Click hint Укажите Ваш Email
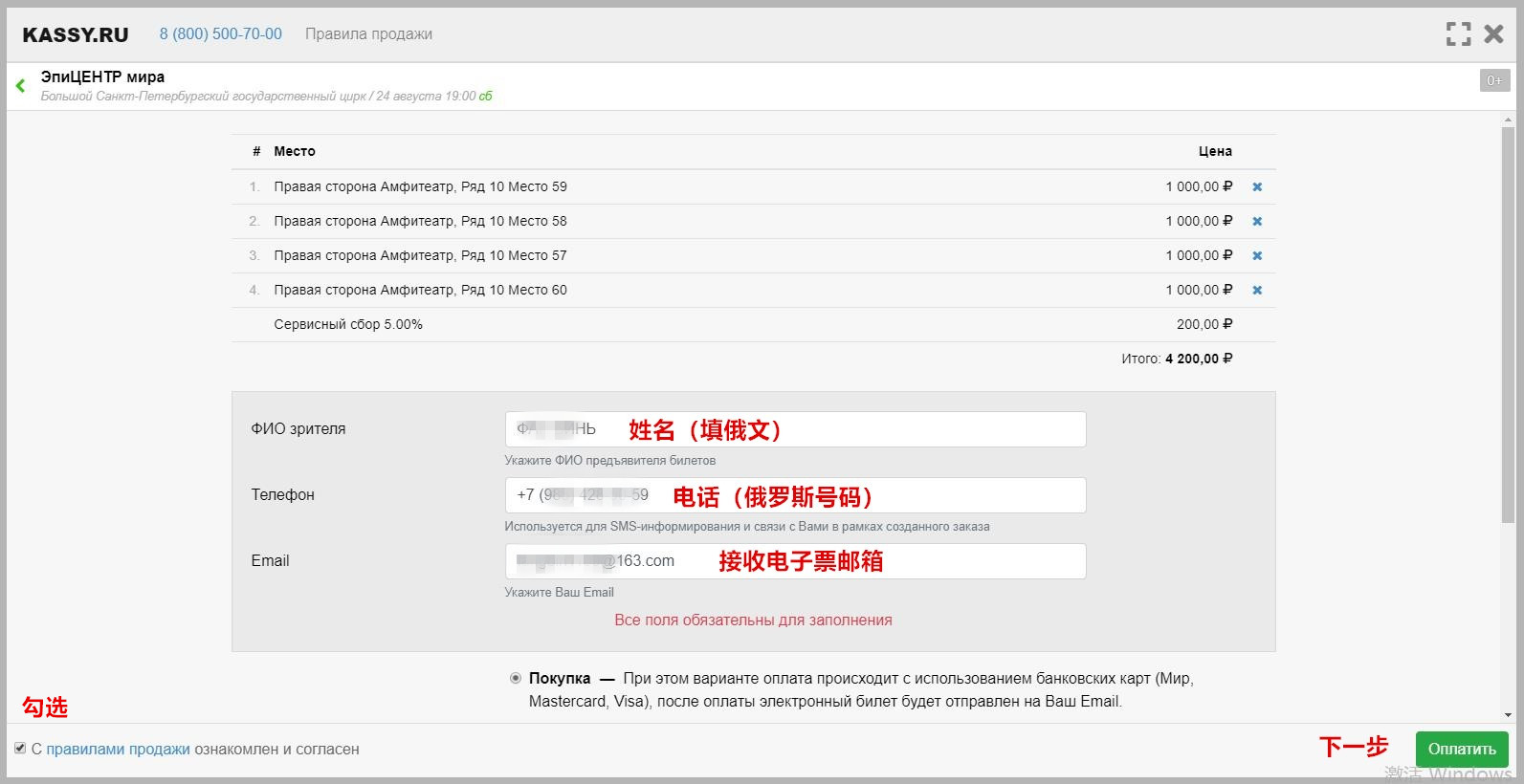This screenshot has width=1524, height=784. [560, 593]
